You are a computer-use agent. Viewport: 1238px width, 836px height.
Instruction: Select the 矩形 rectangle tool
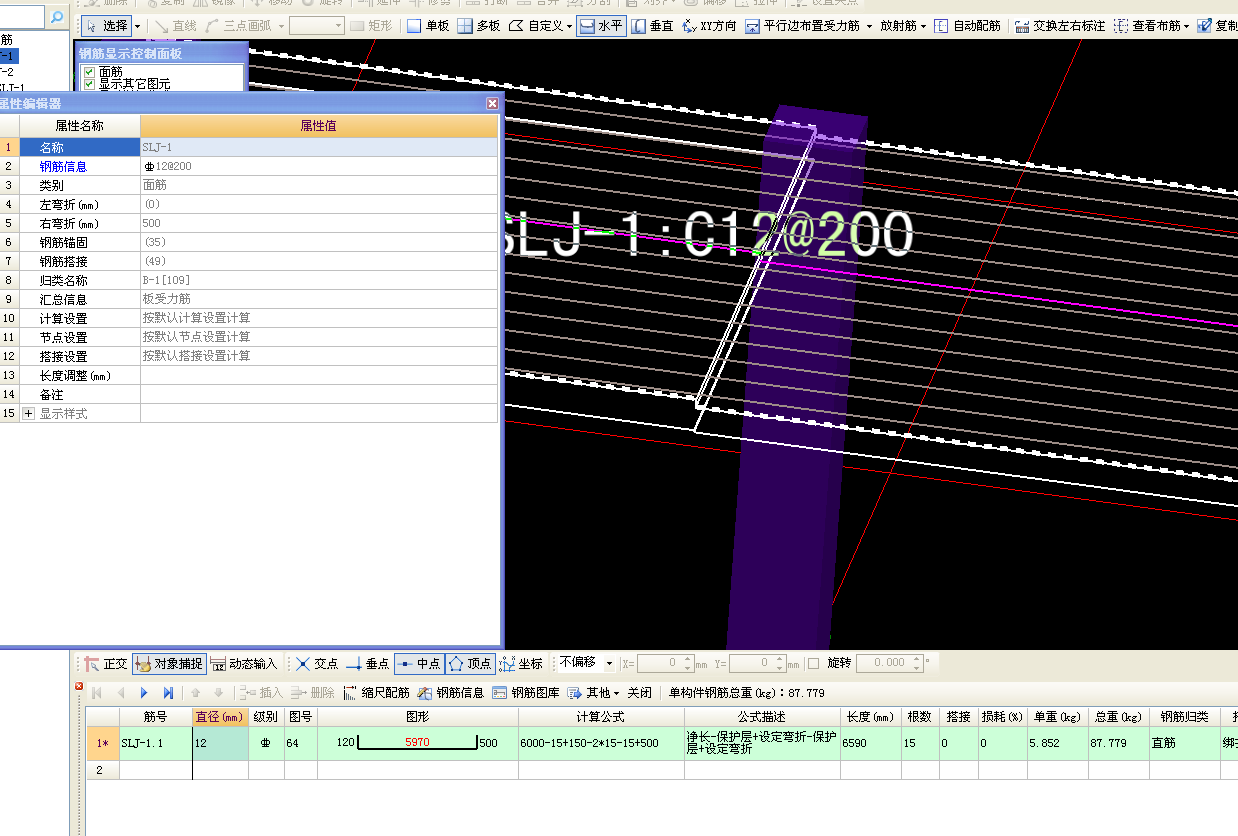tap(370, 26)
